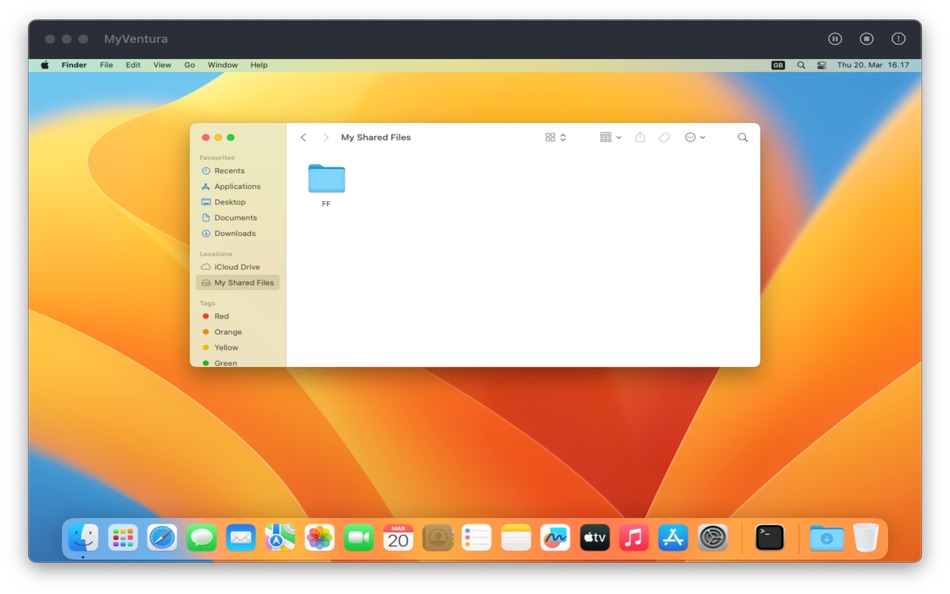Open Photos from the Dock
The image size is (950, 594).
pos(319,537)
